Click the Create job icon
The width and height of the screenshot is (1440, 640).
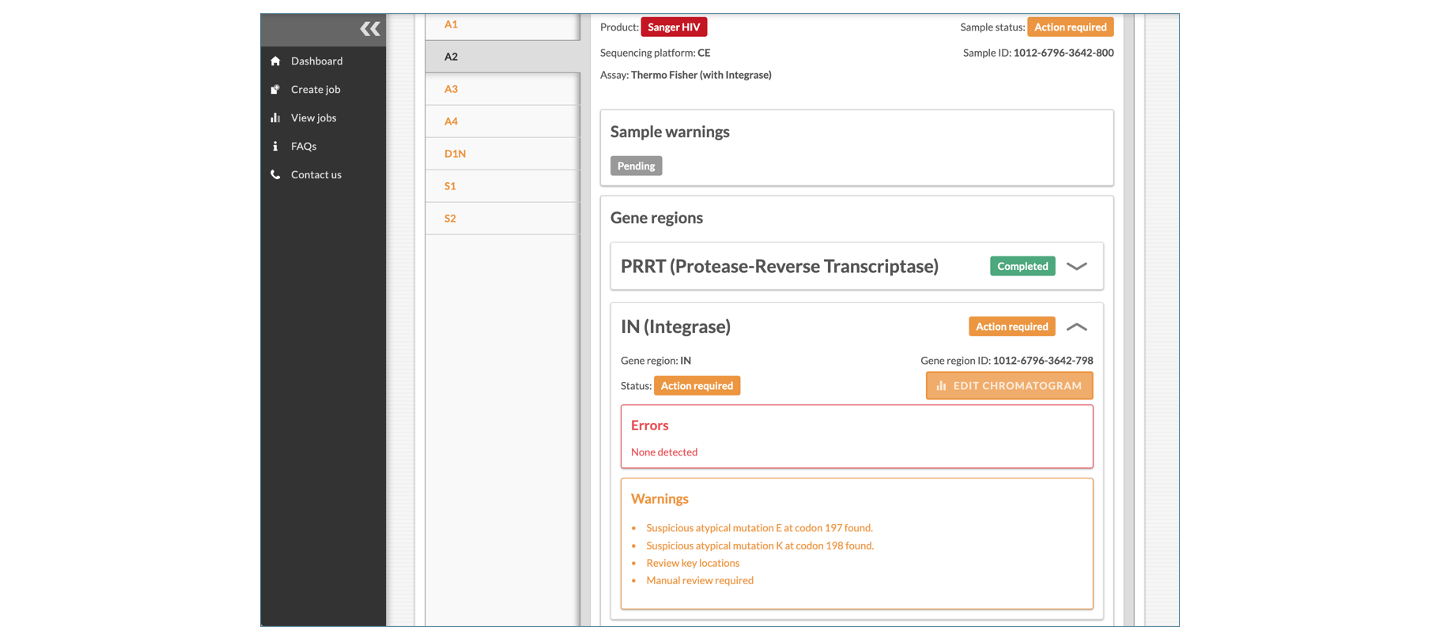pyautogui.click(x=275, y=89)
